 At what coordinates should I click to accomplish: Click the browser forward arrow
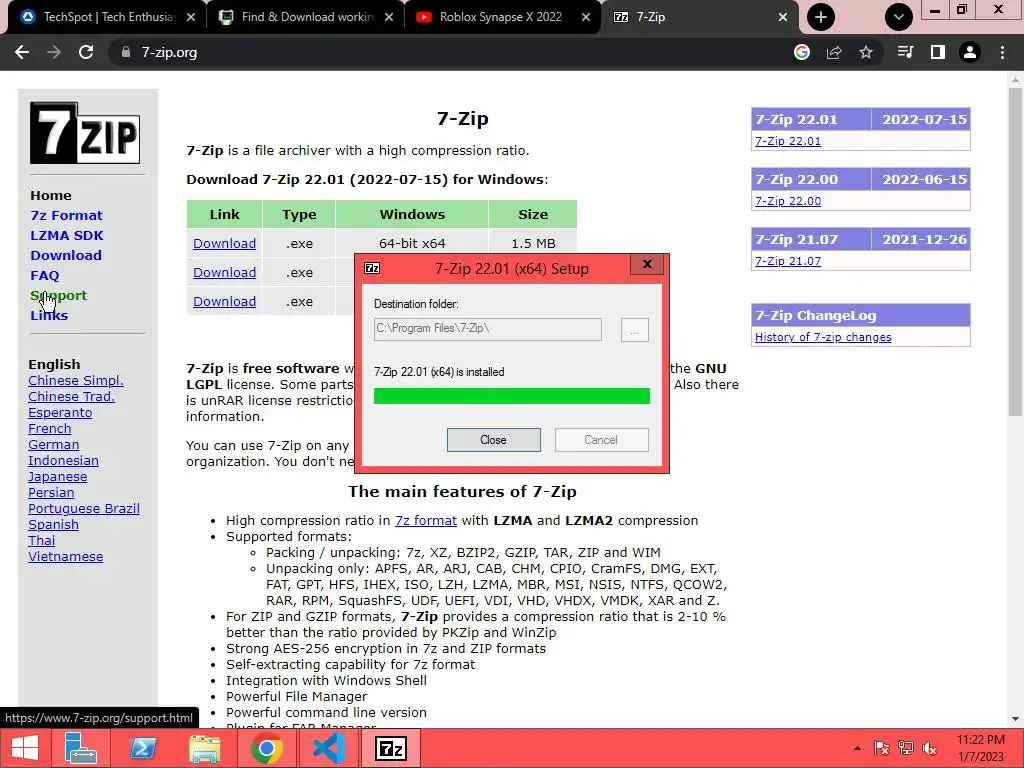(54, 52)
